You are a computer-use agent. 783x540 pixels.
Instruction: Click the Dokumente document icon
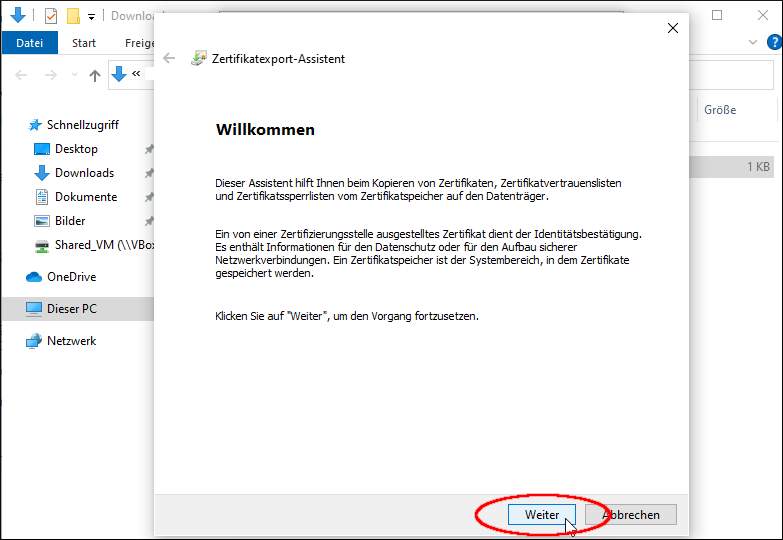coord(42,197)
